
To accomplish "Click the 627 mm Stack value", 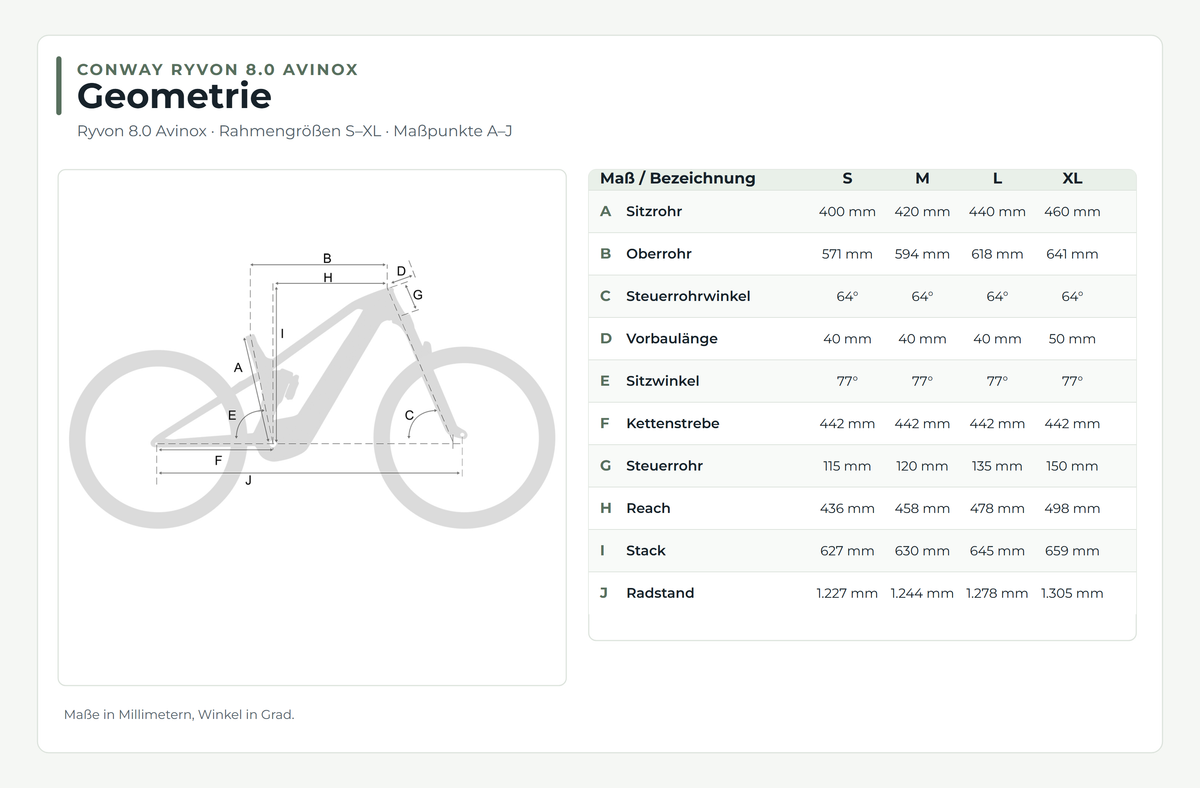I will [847, 551].
